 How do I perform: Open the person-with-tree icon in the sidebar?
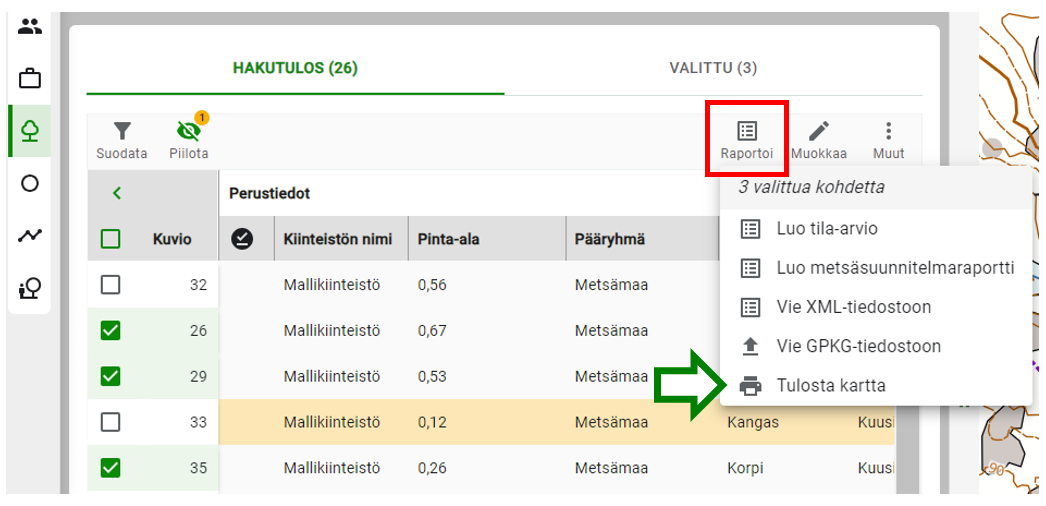(x=29, y=288)
